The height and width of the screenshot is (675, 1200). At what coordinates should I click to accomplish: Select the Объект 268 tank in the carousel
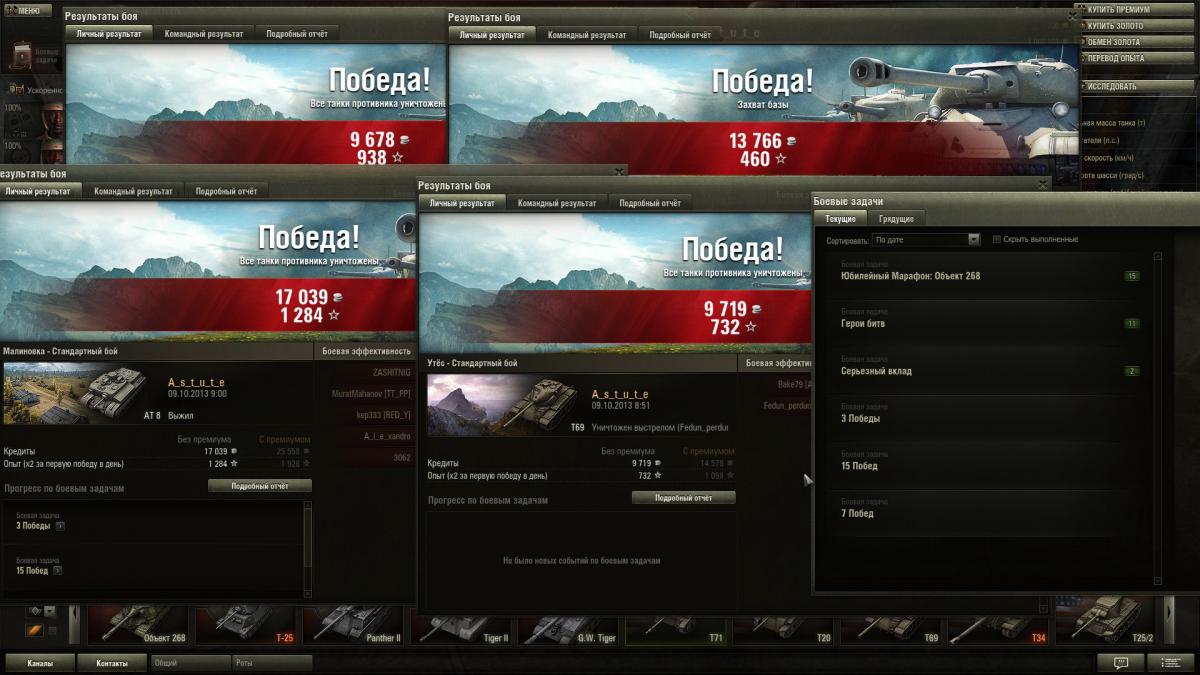pos(138,623)
